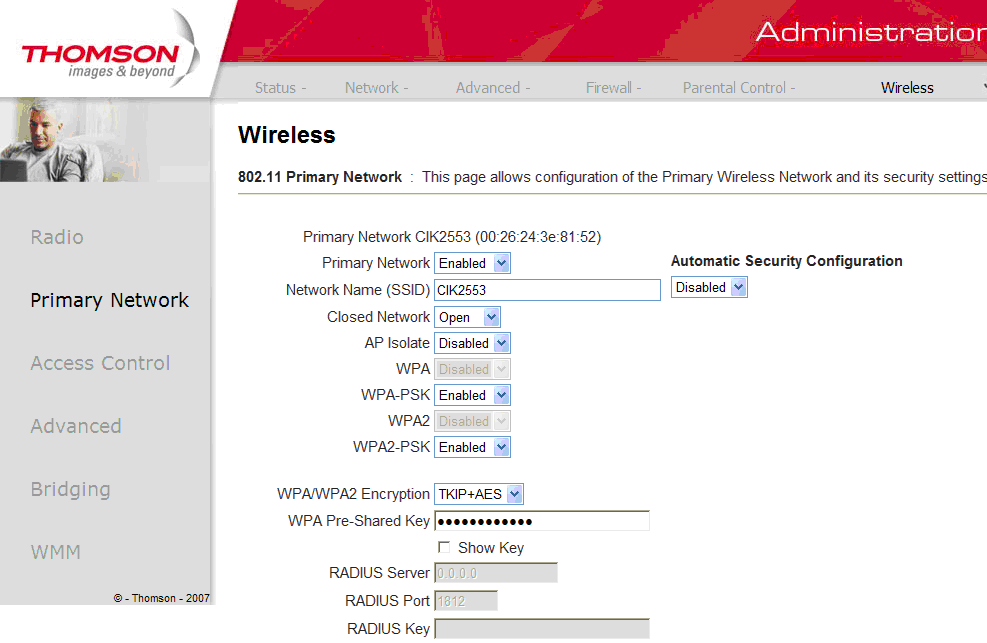Image resolution: width=987 pixels, height=643 pixels.
Task: Open the Parental Control menu
Action: click(739, 87)
